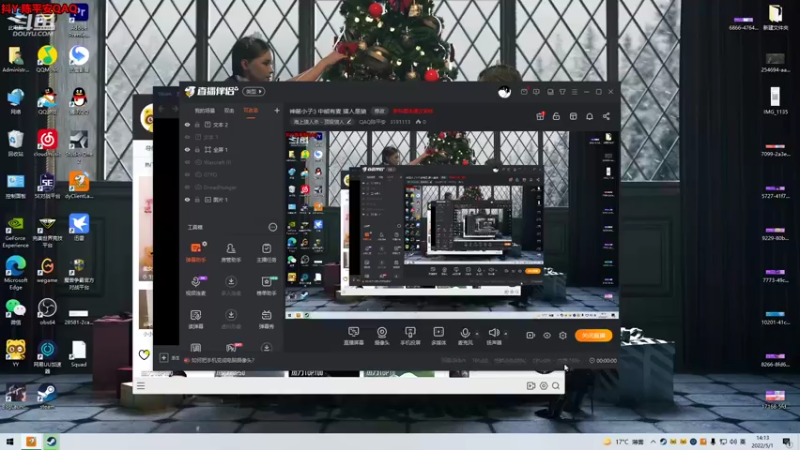Add a screen capture source (直播屏幕)
The width and height of the screenshot is (800, 450).
click(x=354, y=336)
